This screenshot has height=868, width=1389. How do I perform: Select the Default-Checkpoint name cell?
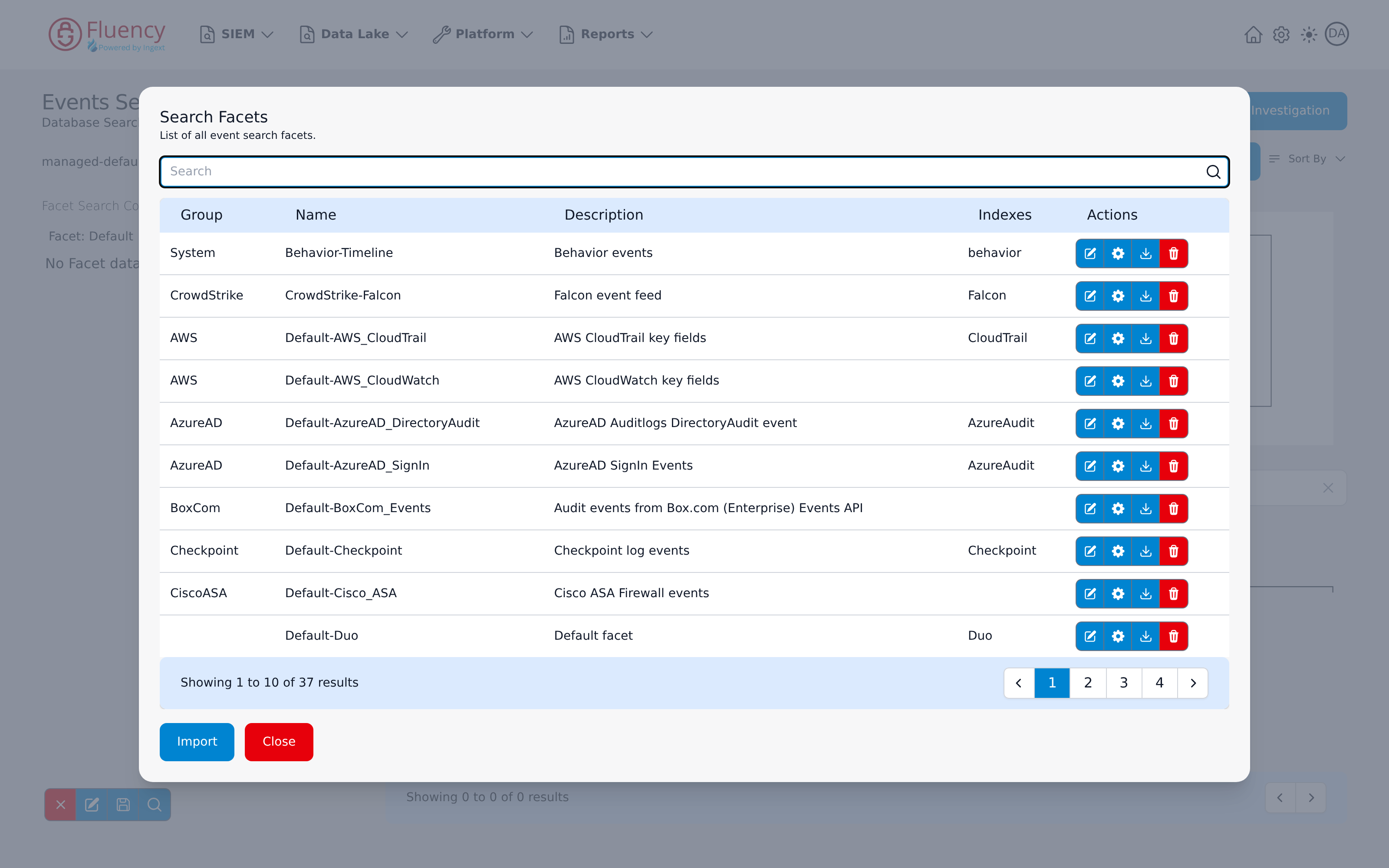tap(343, 551)
